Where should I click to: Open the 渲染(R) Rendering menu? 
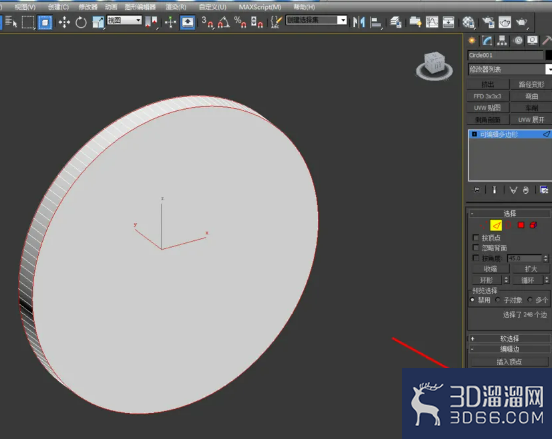176,7
